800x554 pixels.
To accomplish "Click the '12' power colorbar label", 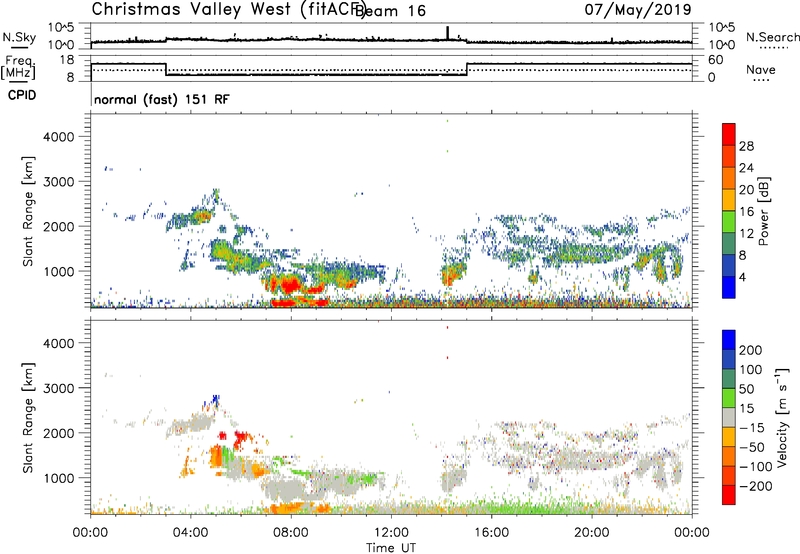I will click(746, 234).
